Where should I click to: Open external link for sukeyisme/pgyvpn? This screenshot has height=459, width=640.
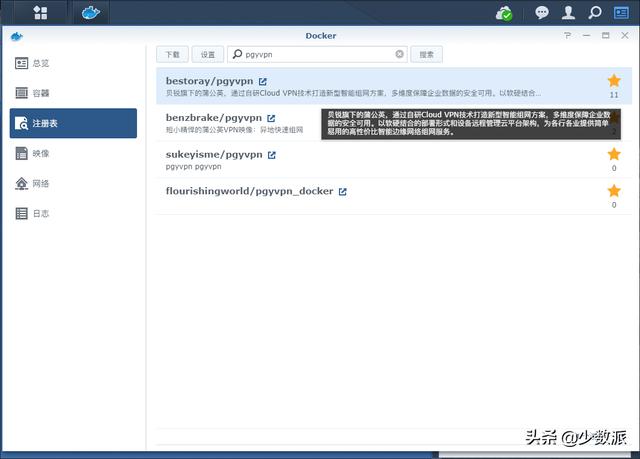(x=272, y=155)
